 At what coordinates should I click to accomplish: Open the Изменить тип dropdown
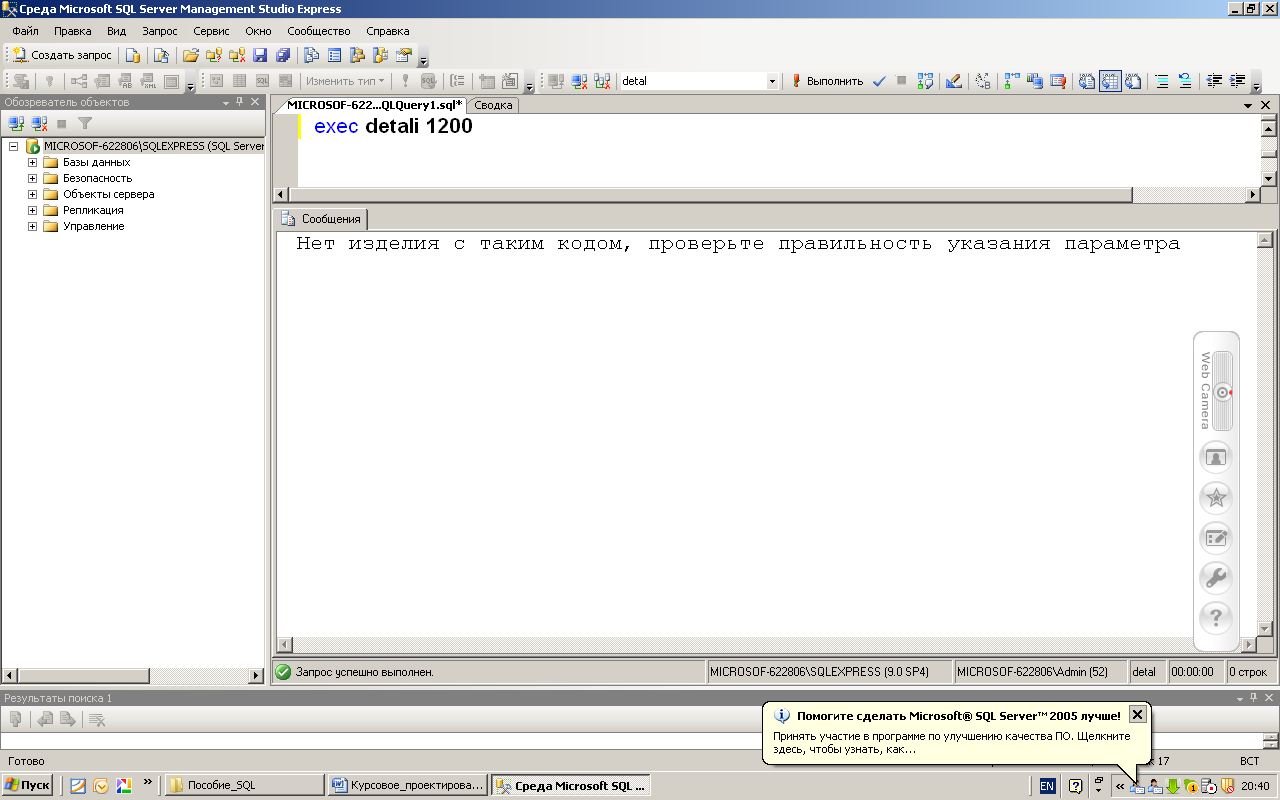(345, 81)
